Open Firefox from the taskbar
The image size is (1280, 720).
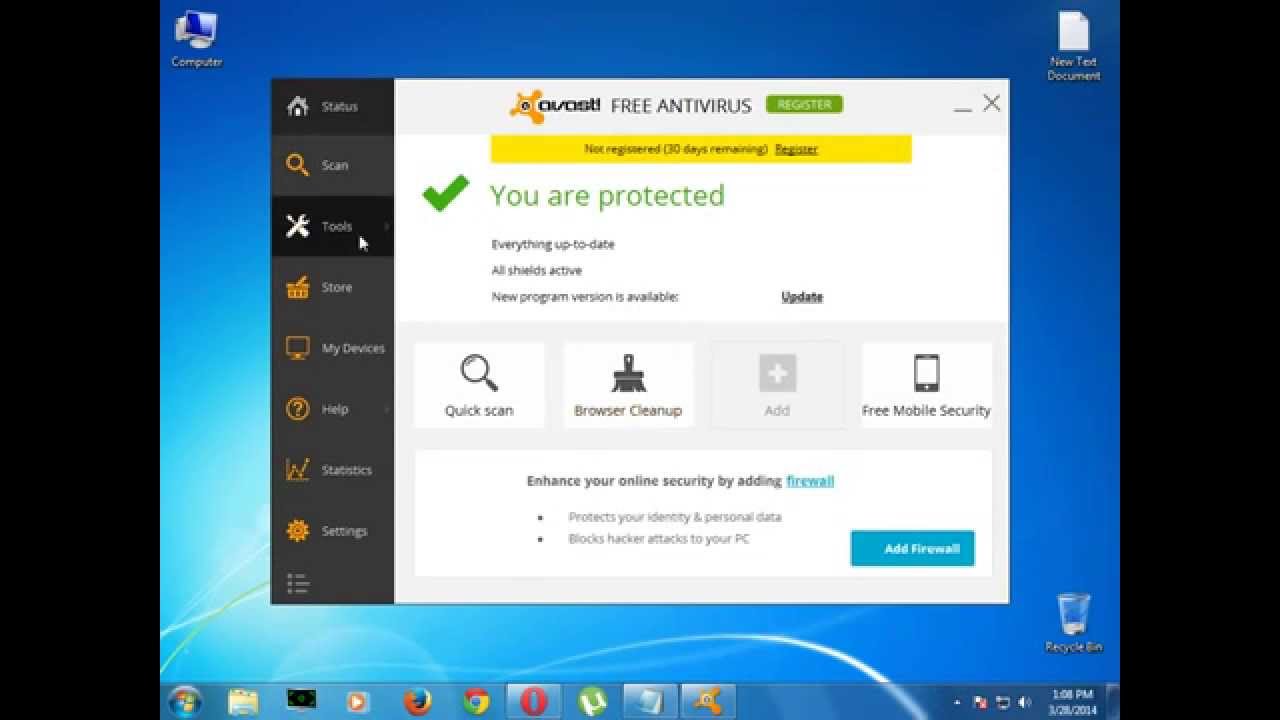[417, 701]
